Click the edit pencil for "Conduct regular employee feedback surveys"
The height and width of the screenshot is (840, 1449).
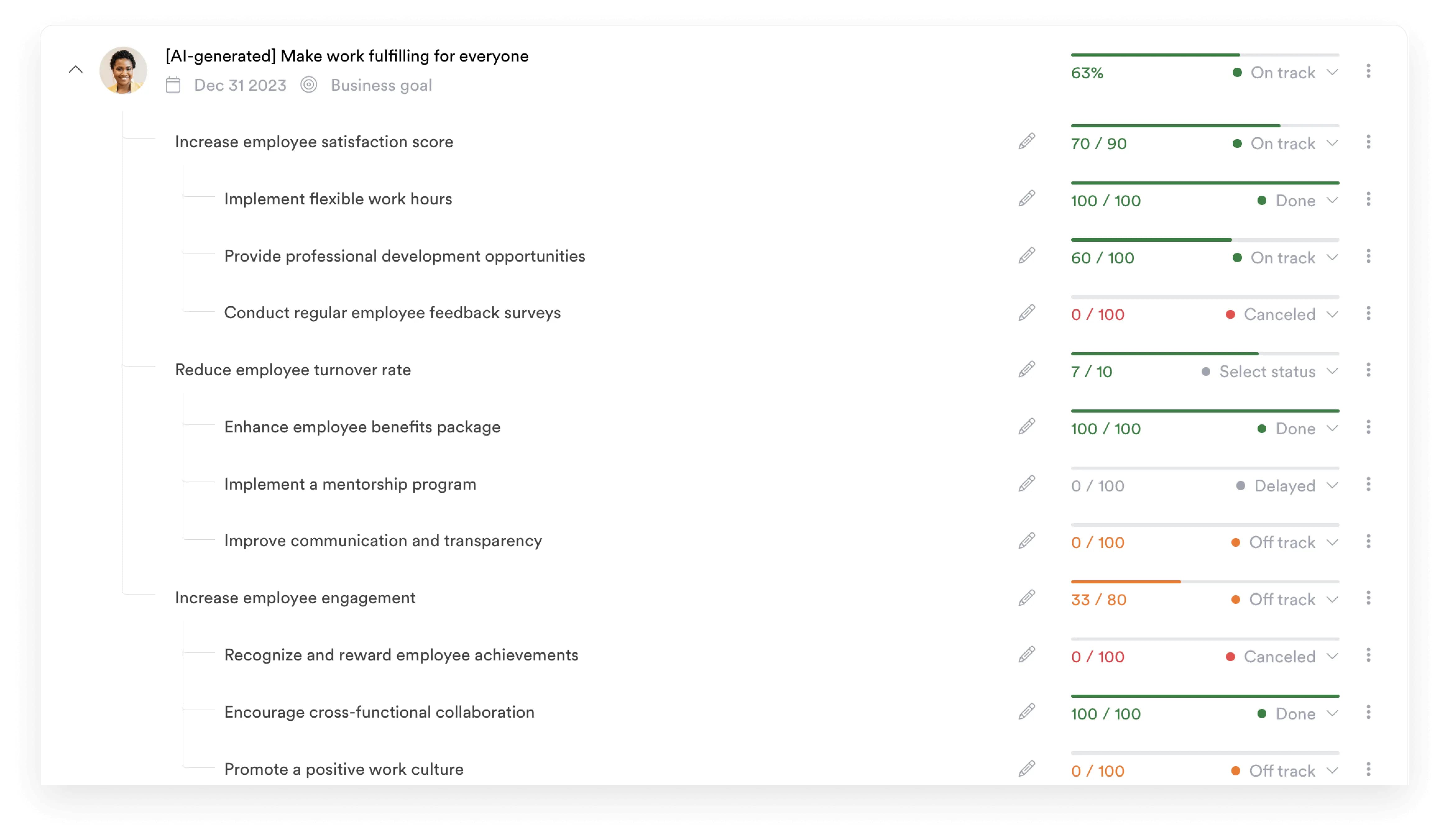pyautogui.click(x=1027, y=313)
